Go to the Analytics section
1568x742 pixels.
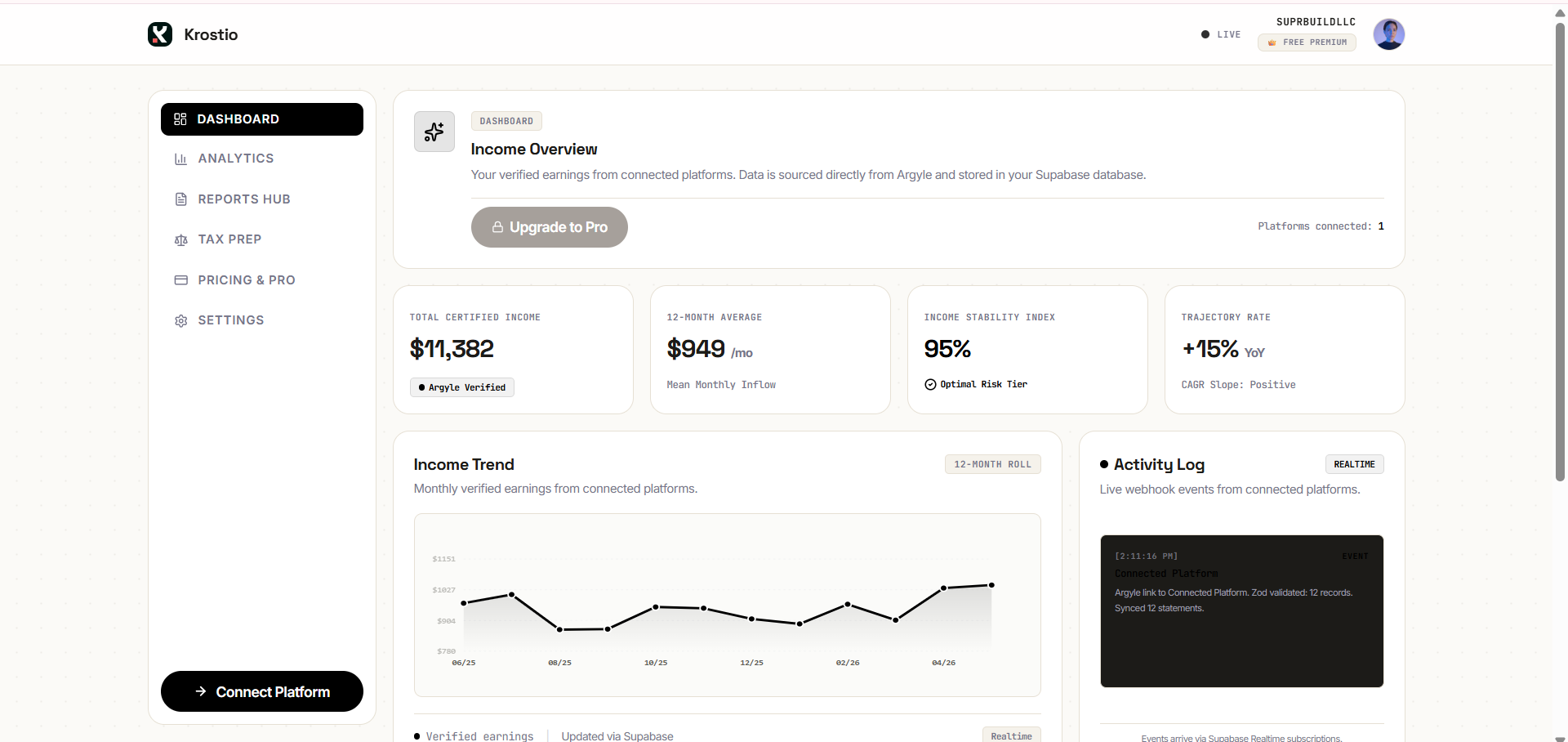(262, 159)
